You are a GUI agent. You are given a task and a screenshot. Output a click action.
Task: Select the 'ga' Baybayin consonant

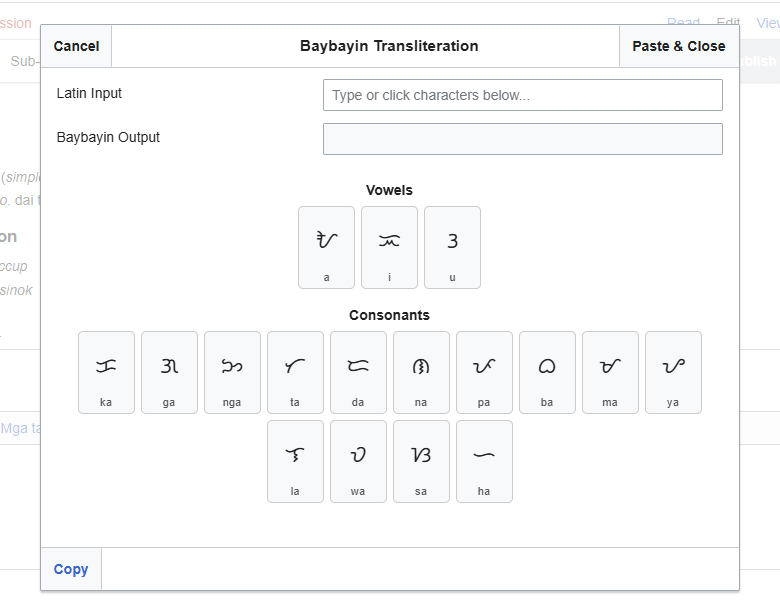click(169, 372)
